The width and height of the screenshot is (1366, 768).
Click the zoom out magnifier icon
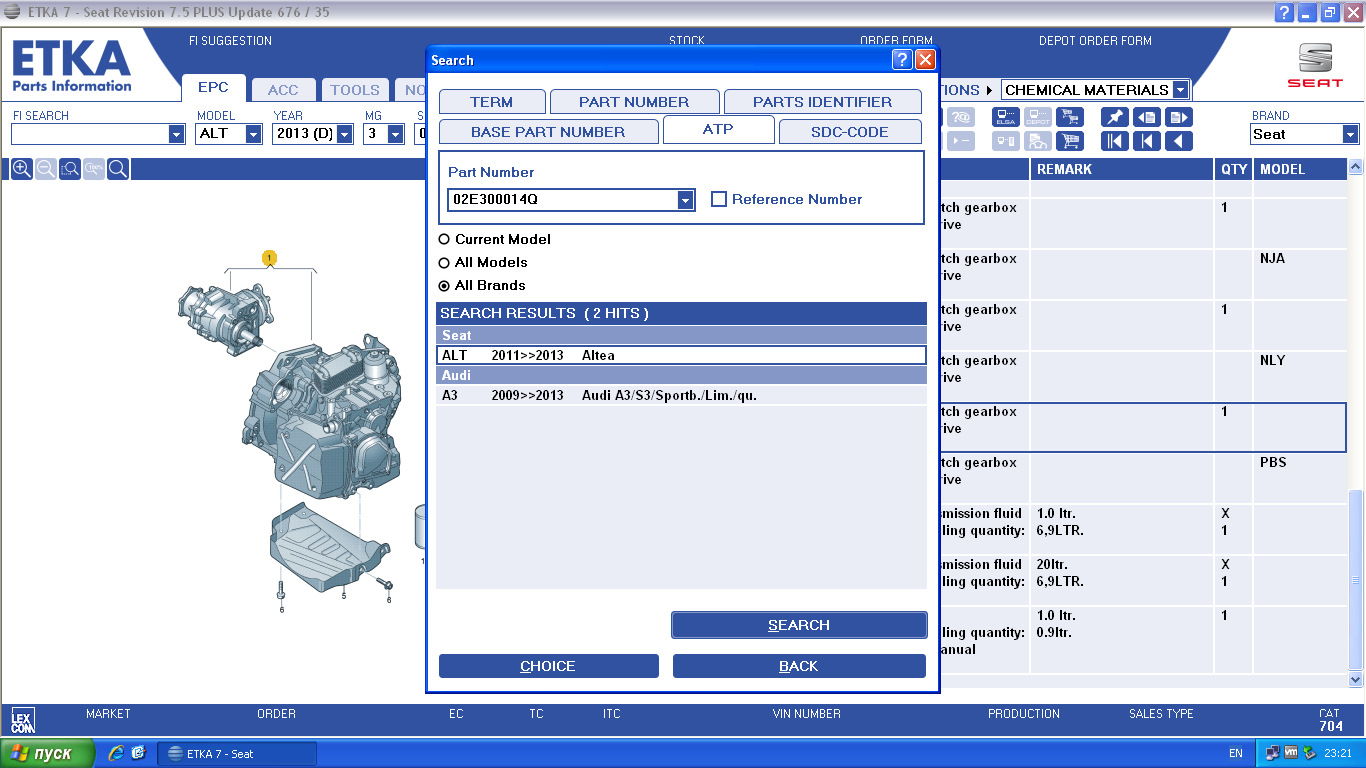coord(46,169)
